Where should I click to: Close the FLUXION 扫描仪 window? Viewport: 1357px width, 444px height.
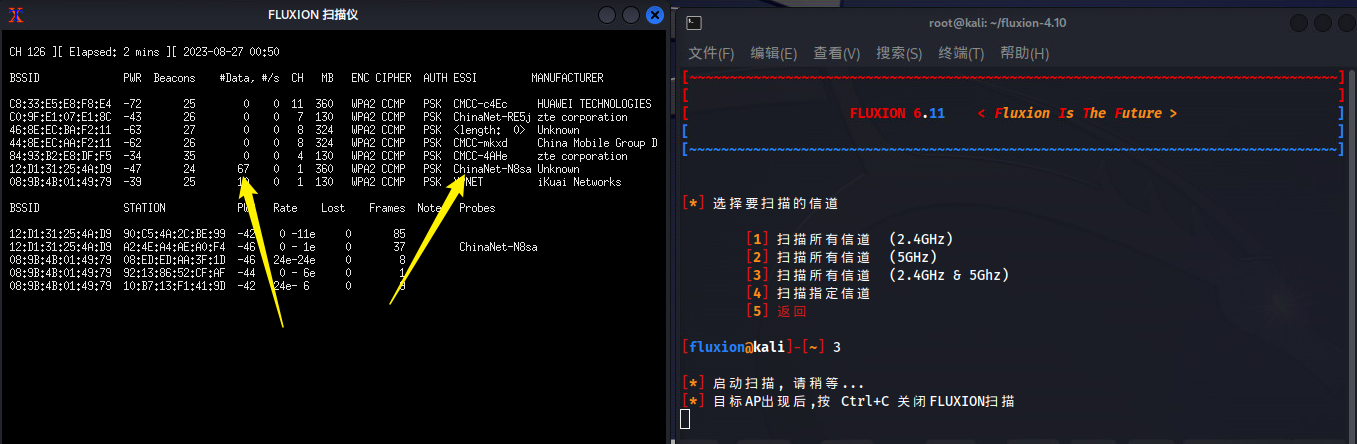tap(655, 15)
